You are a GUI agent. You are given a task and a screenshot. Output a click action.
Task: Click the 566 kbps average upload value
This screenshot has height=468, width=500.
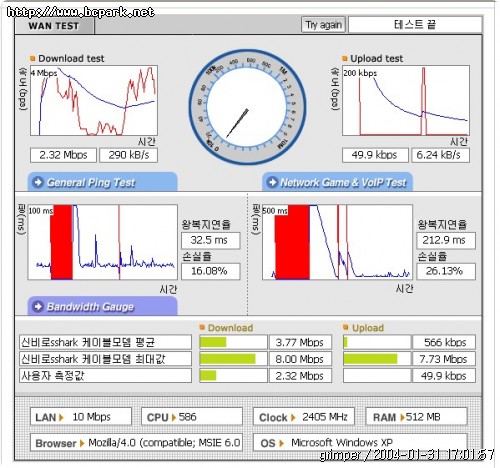(x=444, y=342)
